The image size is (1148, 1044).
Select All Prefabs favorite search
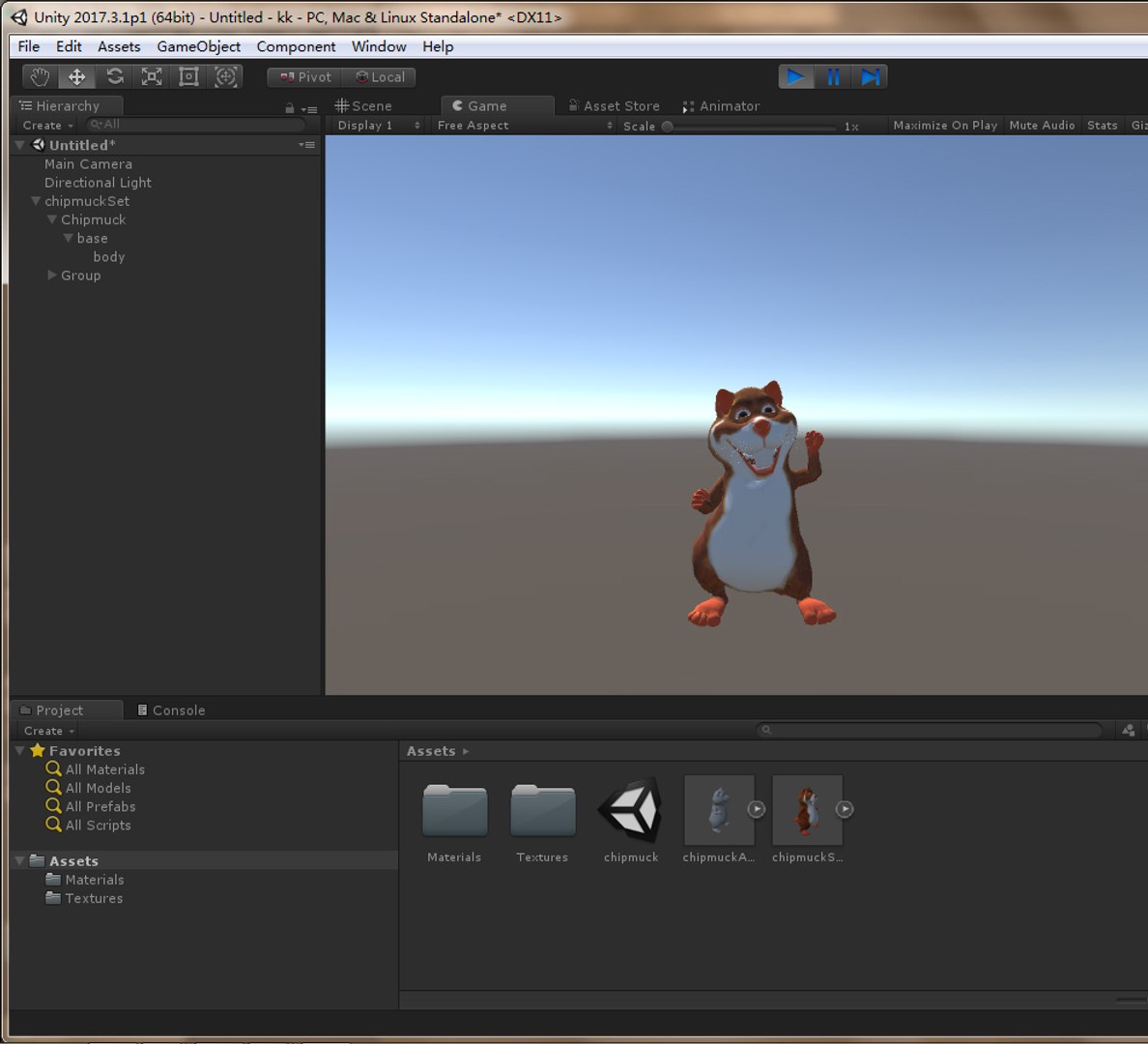(x=91, y=806)
